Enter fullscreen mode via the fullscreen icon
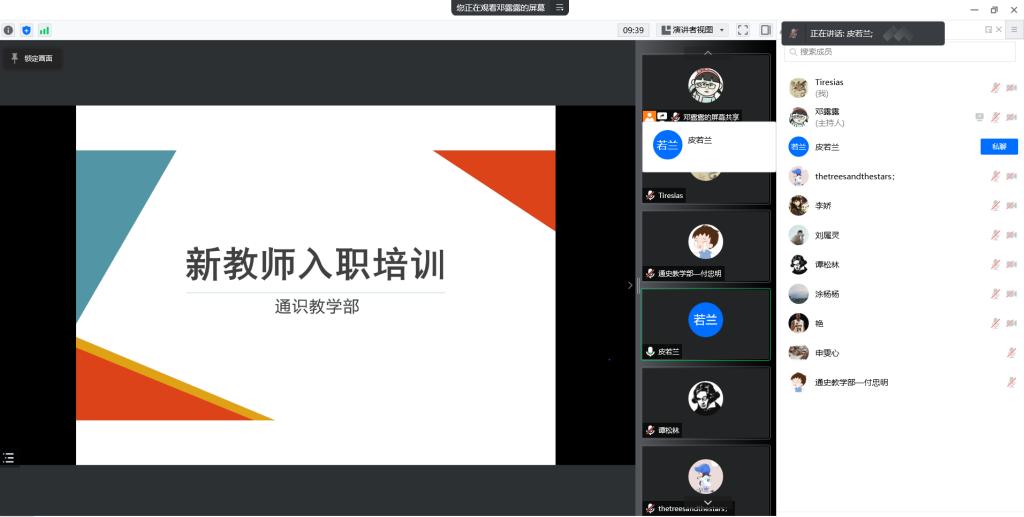The image size is (1024, 517). (x=743, y=30)
